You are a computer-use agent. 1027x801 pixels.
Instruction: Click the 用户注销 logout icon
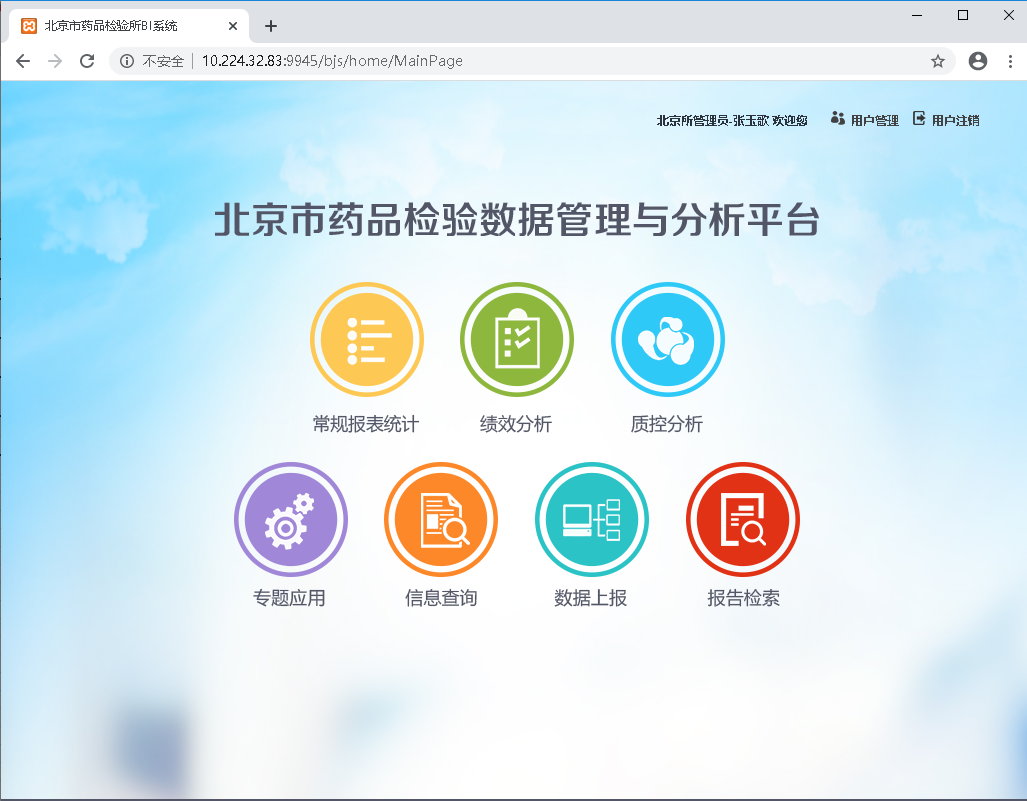point(919,119)
